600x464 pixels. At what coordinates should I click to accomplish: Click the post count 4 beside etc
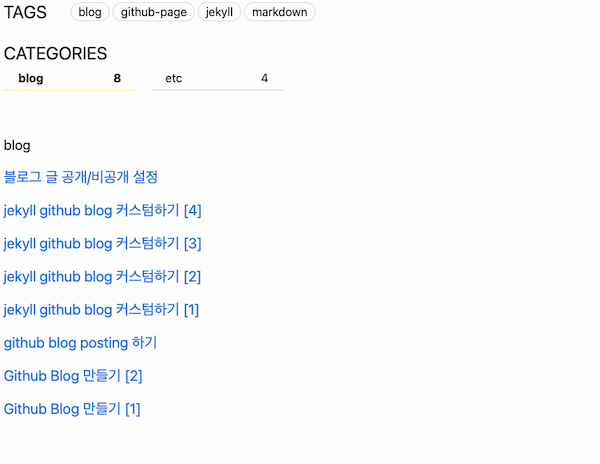264,78
